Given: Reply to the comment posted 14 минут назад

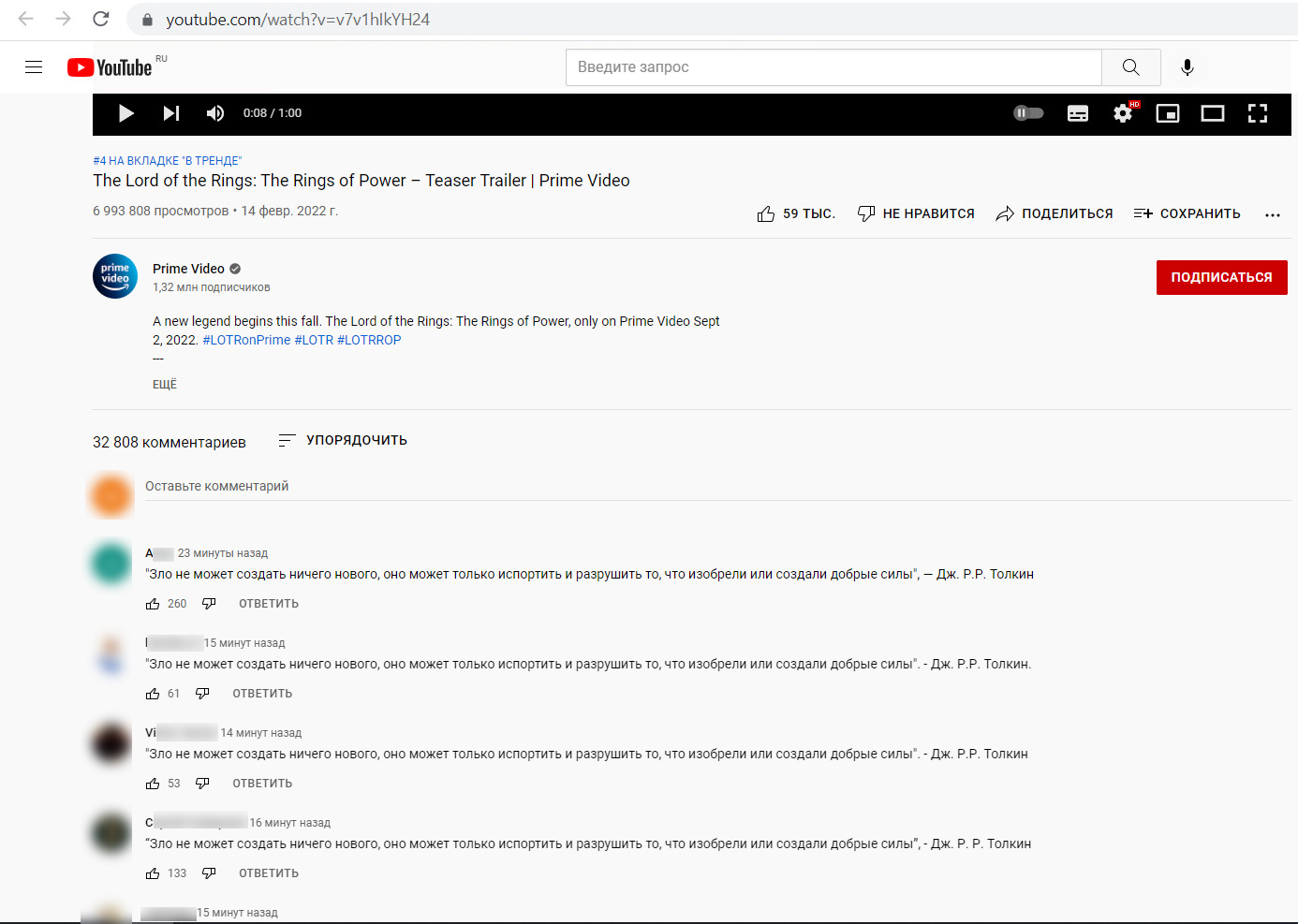Looking at the screenshot, I should pyautogui.click(x=262, y=784).
